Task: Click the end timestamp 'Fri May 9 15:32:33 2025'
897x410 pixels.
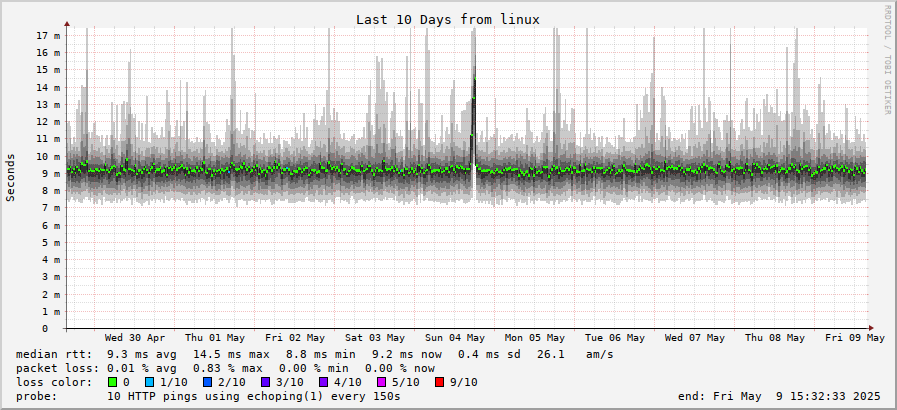Action: [x=797, y=396]
